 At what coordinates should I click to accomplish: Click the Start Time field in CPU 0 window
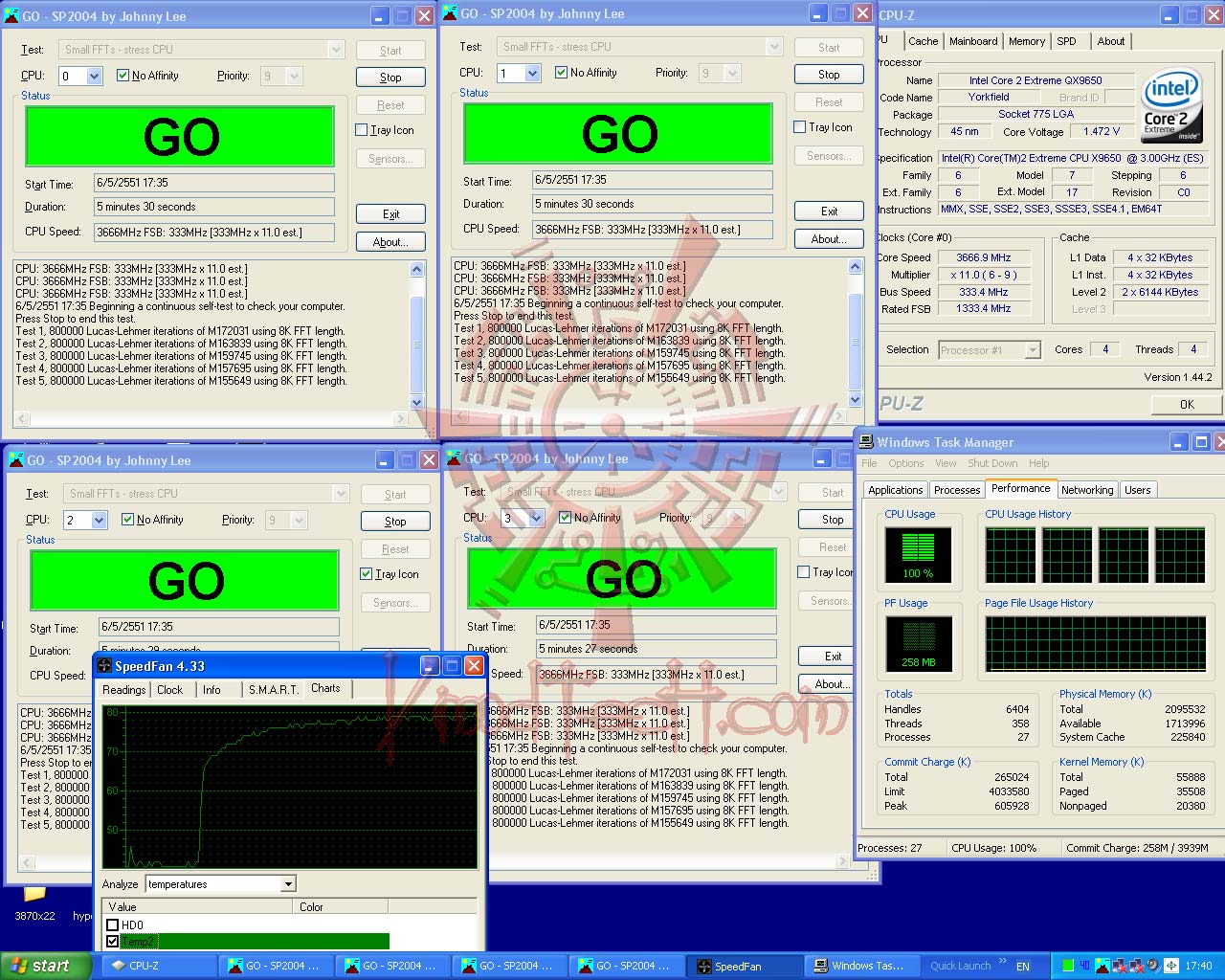[x=214, y=183]
